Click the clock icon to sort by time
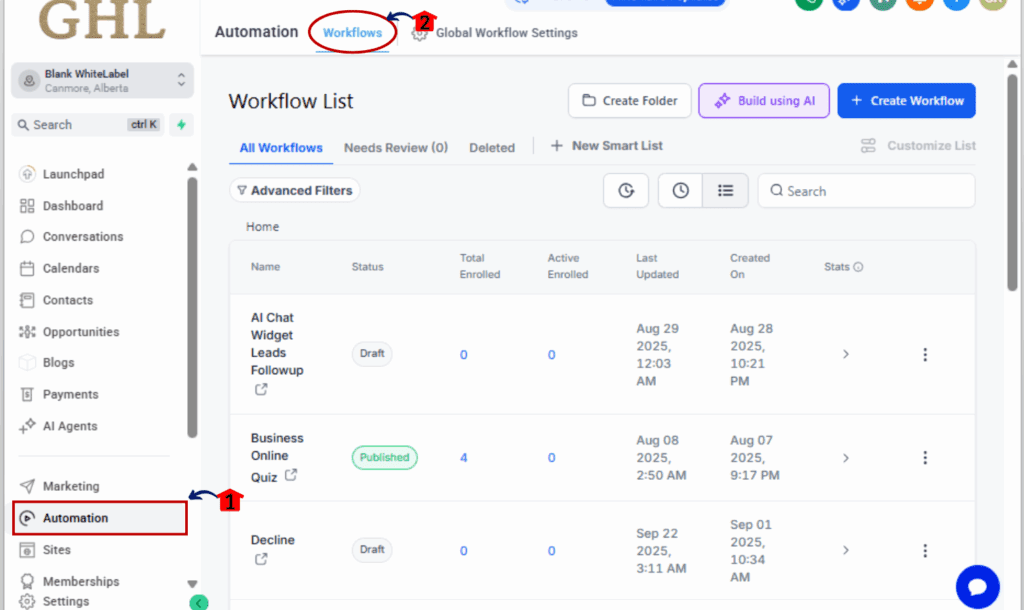This screenshot has width=1024, height=610. coord(680,190)
